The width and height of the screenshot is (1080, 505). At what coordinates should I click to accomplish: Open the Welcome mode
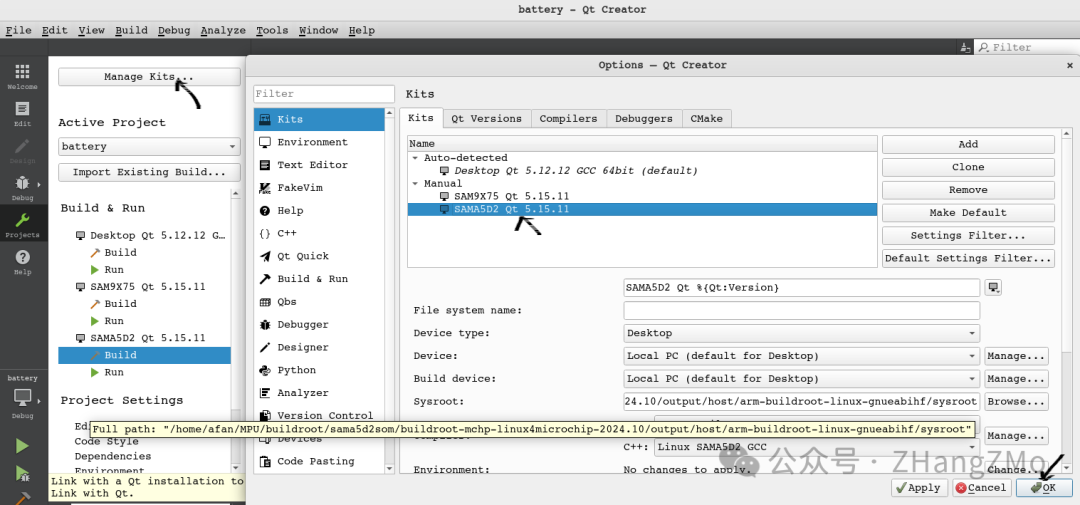[x=23, y=76]
